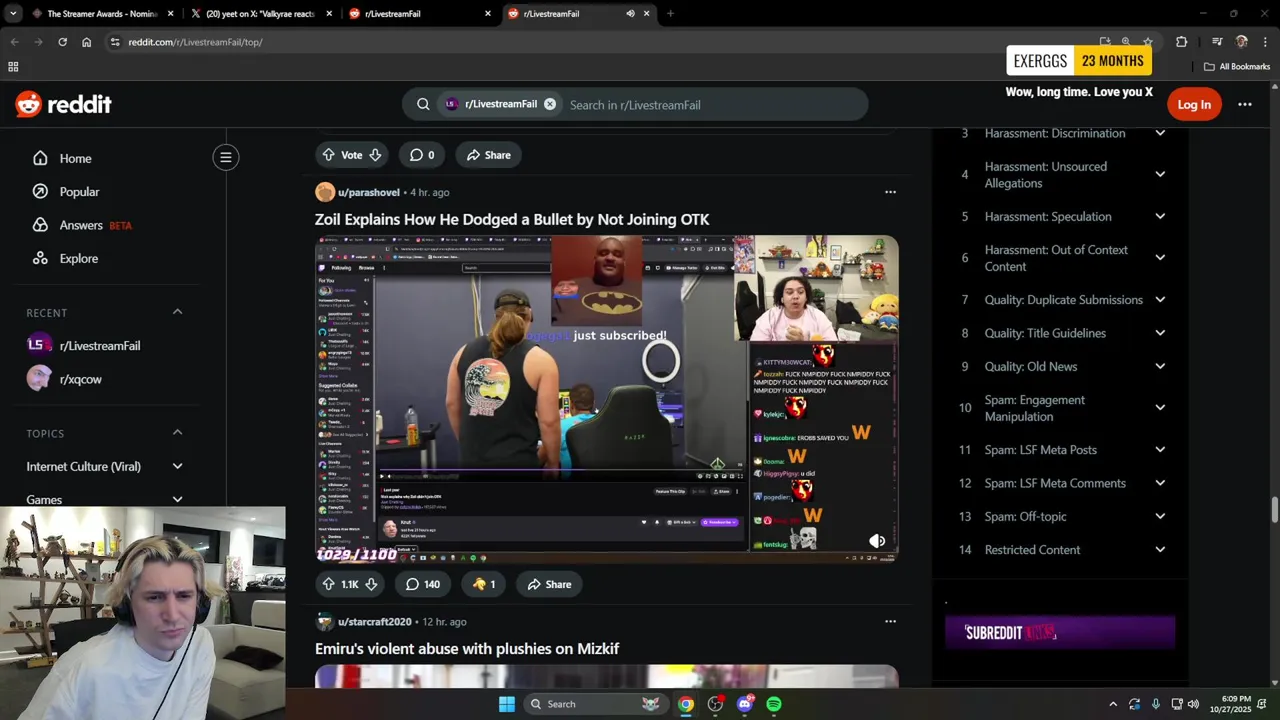Collapse the TOPICS section
The height and width of the screenshot is (720, 1280).
coord(177,432)
